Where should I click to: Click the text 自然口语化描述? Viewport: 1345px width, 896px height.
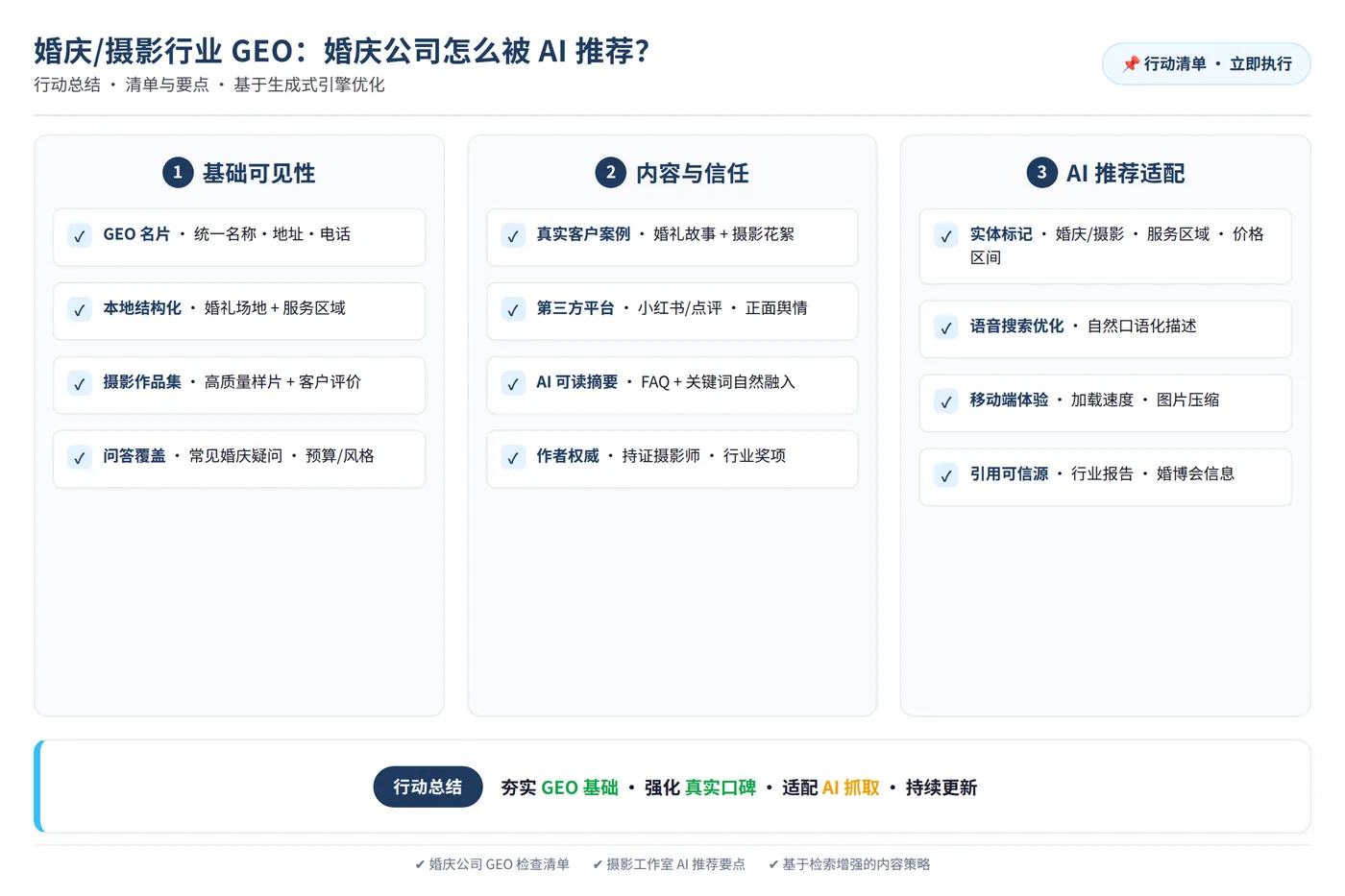(x=1141, y=327)
